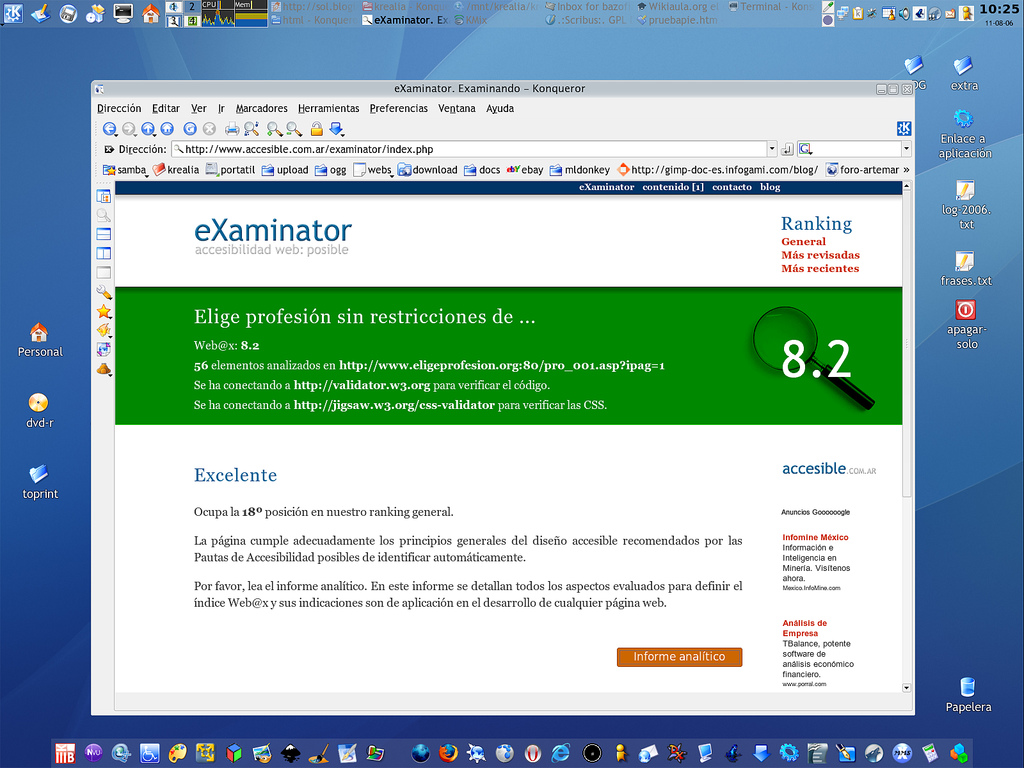This screenshot has width=1024, height=768.
Task: Click the address URL input field
Action: click(x=469, y=150)
